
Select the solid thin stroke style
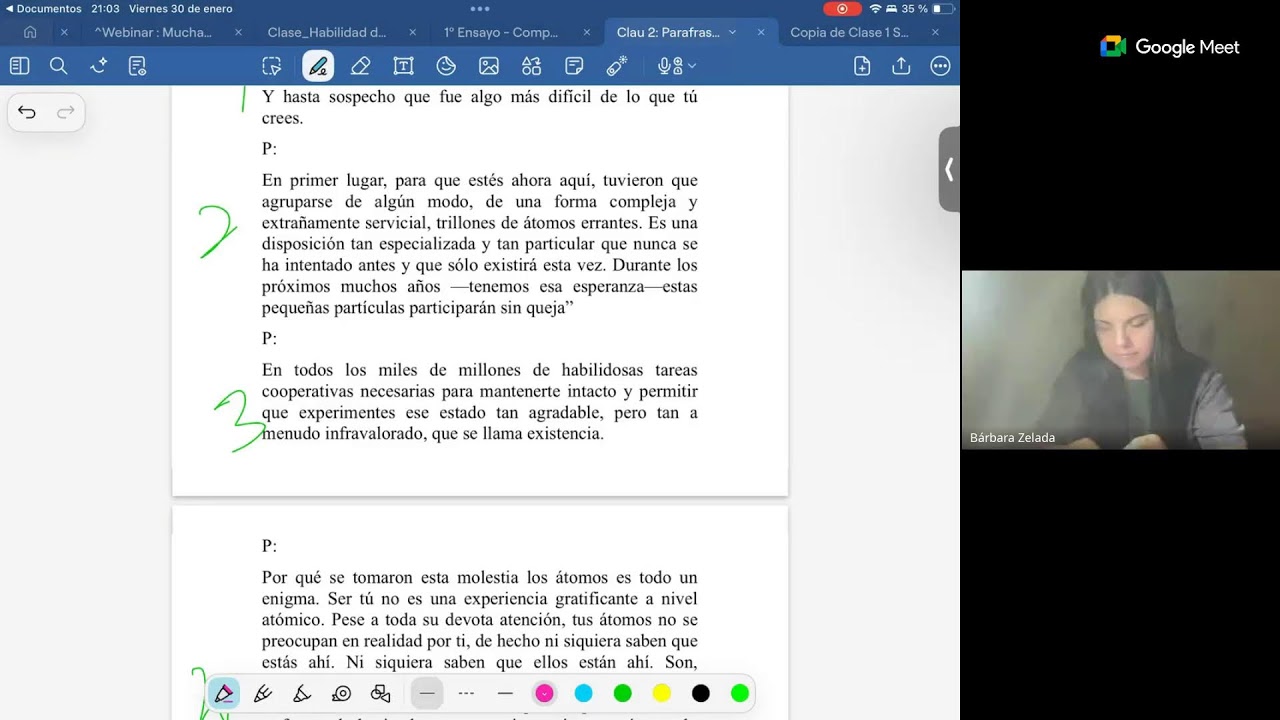[427, 693]
